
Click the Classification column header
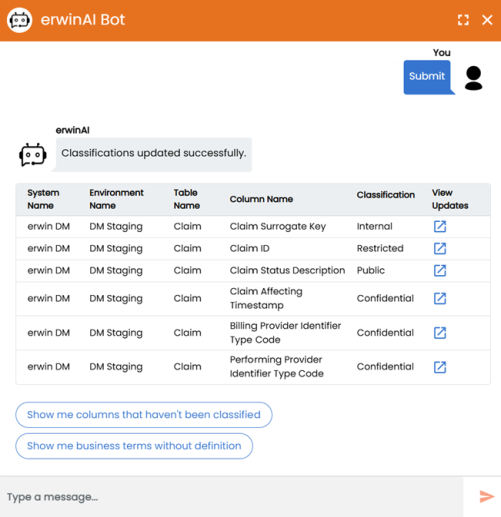tap(386, 195)
